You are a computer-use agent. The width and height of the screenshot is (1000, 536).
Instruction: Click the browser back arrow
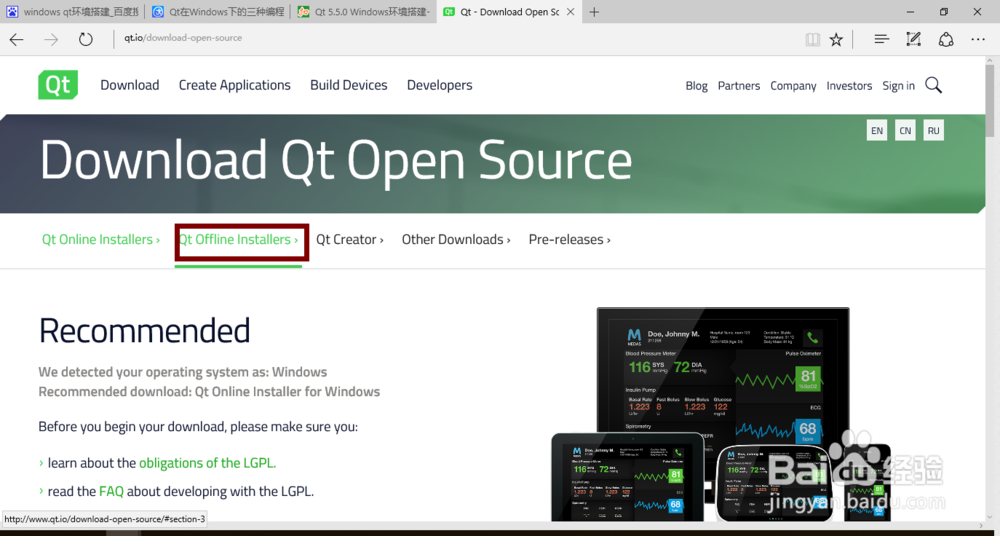point(17,40)
